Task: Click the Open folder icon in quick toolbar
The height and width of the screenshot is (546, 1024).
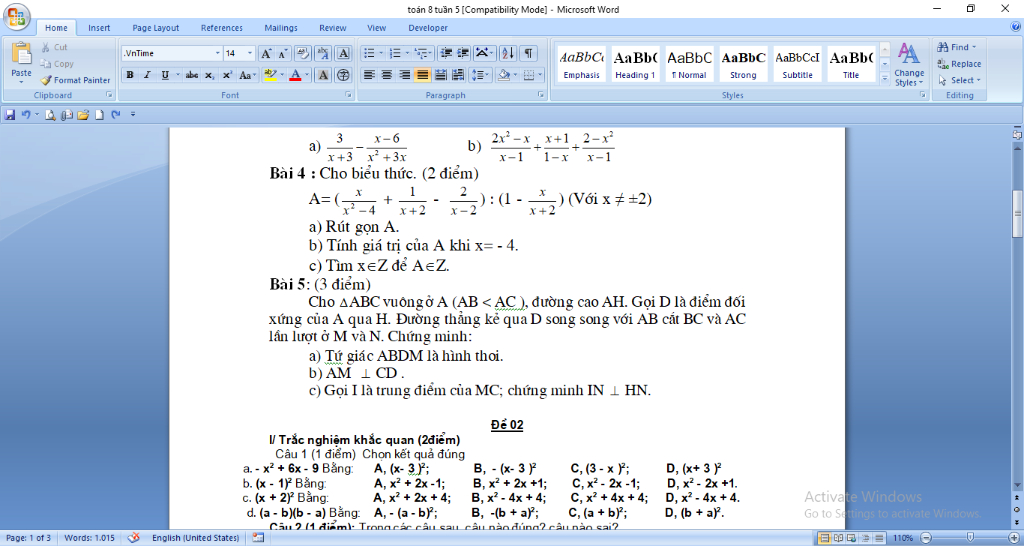Action: click(82, 115)
